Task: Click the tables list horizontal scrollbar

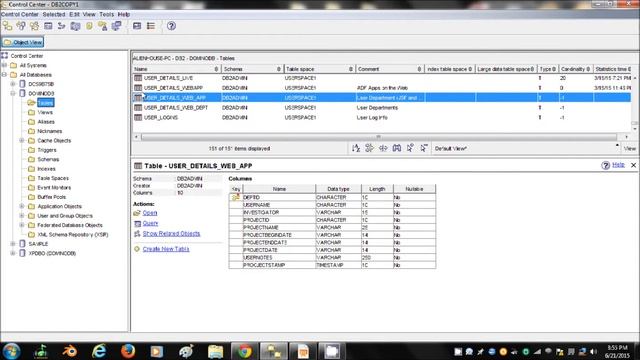Action: (379, 137)
